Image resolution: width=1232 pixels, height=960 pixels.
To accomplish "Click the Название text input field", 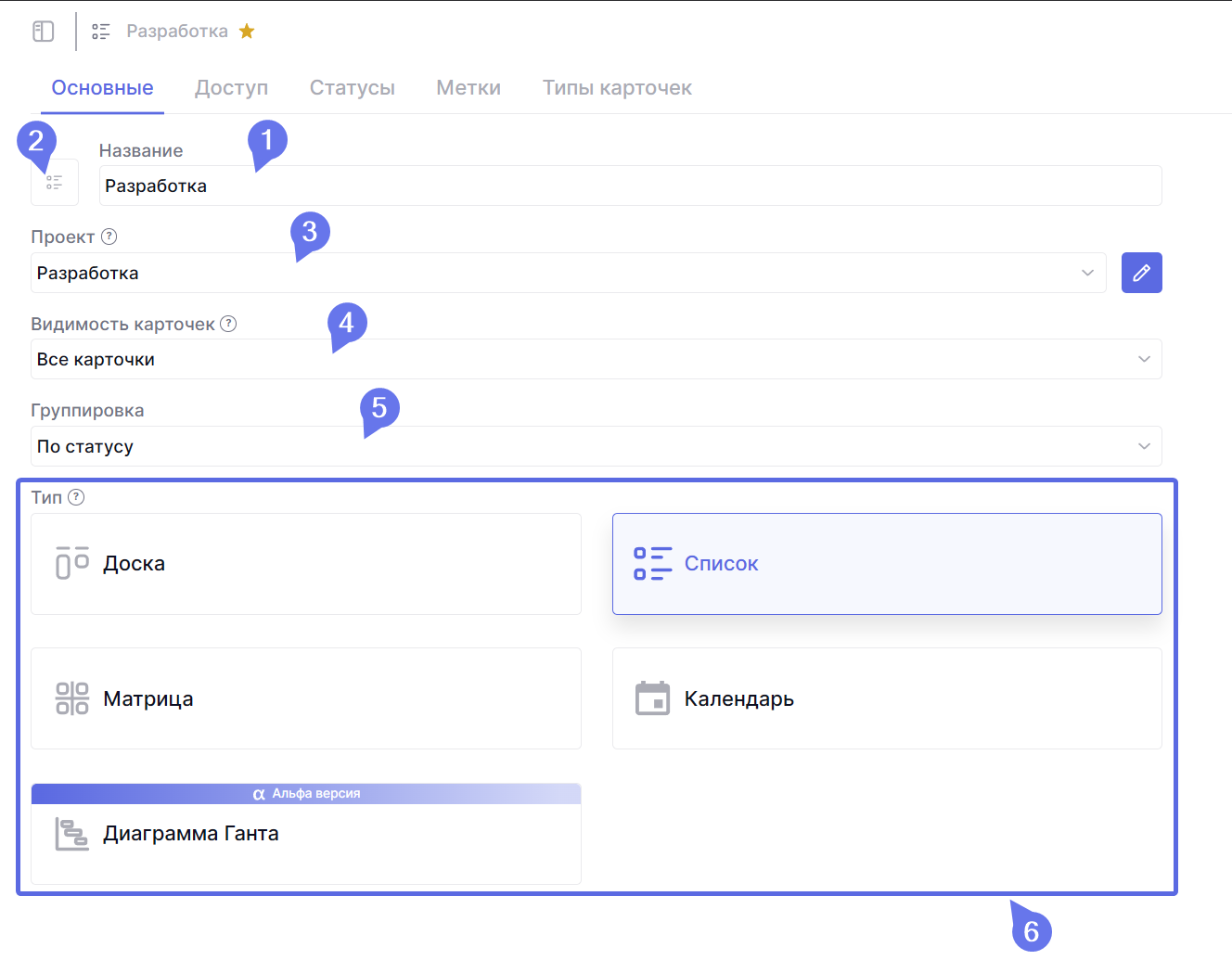I will pos(630,186).
